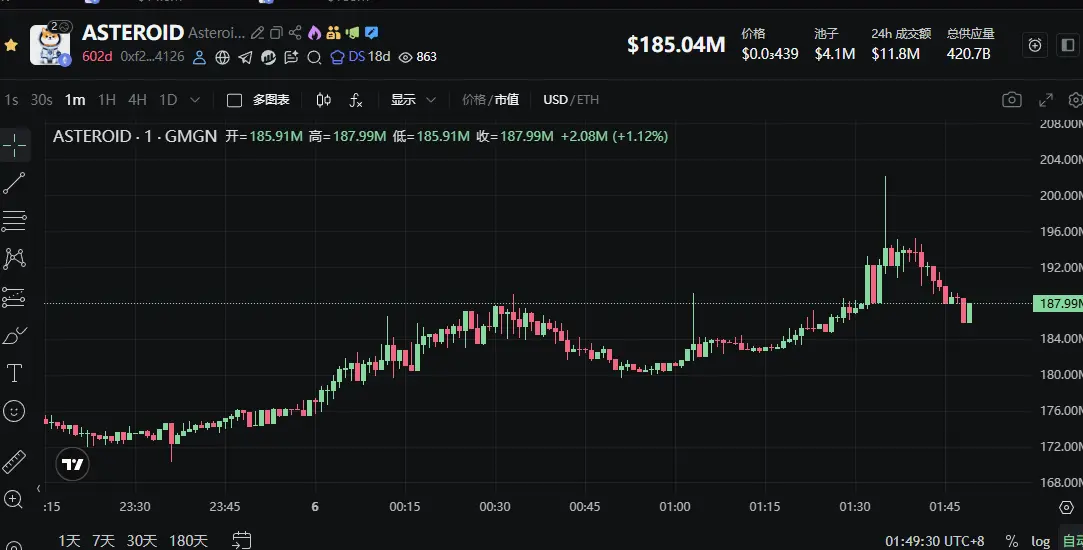The width and height of the screenshot is (1083, 550).
Task: Take a chart snapshot with camera icon
Action: (x=1012, y=100)
